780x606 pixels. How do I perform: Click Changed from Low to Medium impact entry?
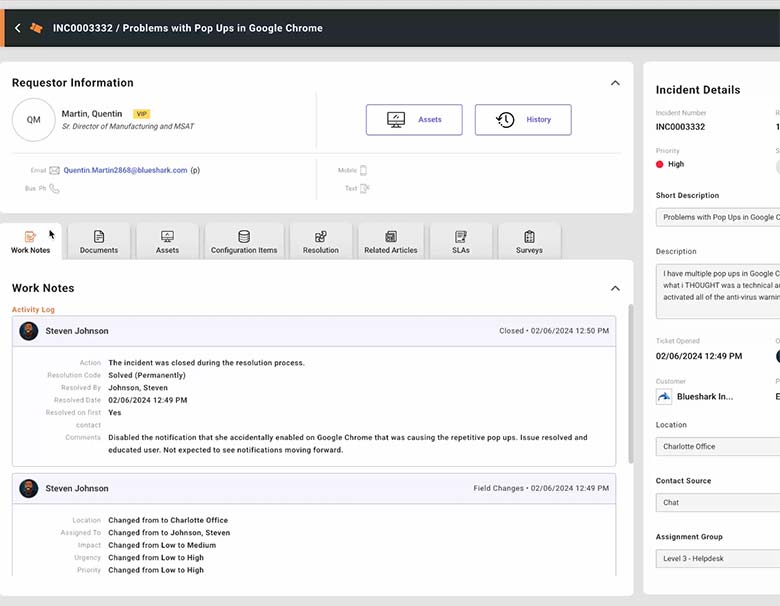pos(162,545)
